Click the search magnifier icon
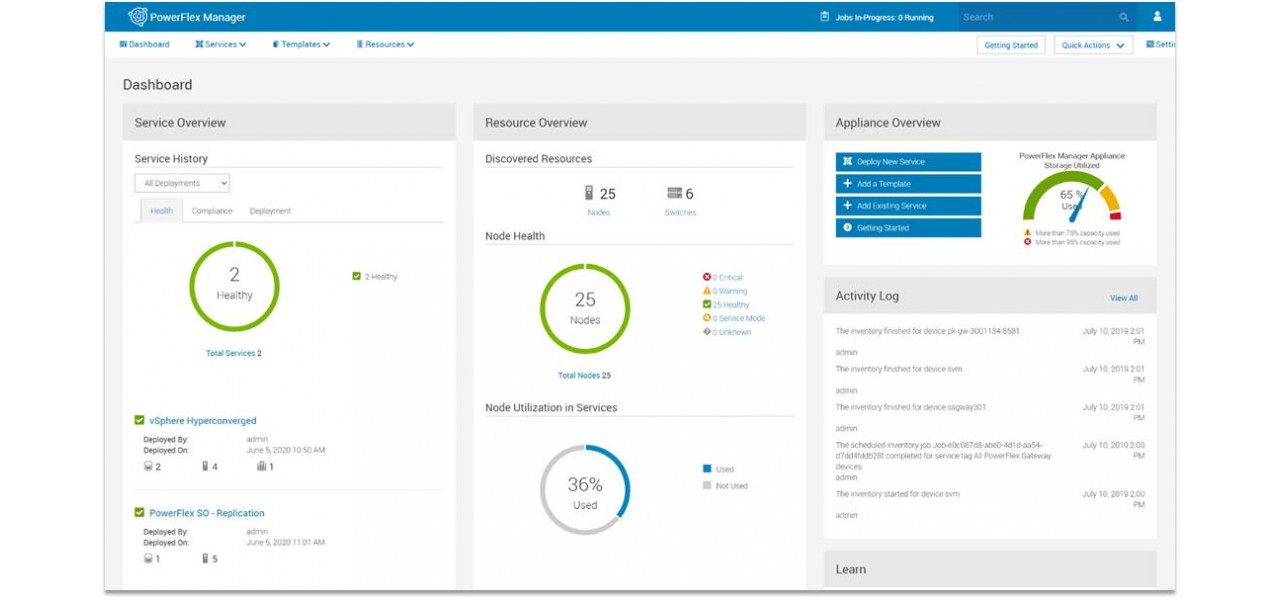The image size is (1280, 600). pos(1124,17)
